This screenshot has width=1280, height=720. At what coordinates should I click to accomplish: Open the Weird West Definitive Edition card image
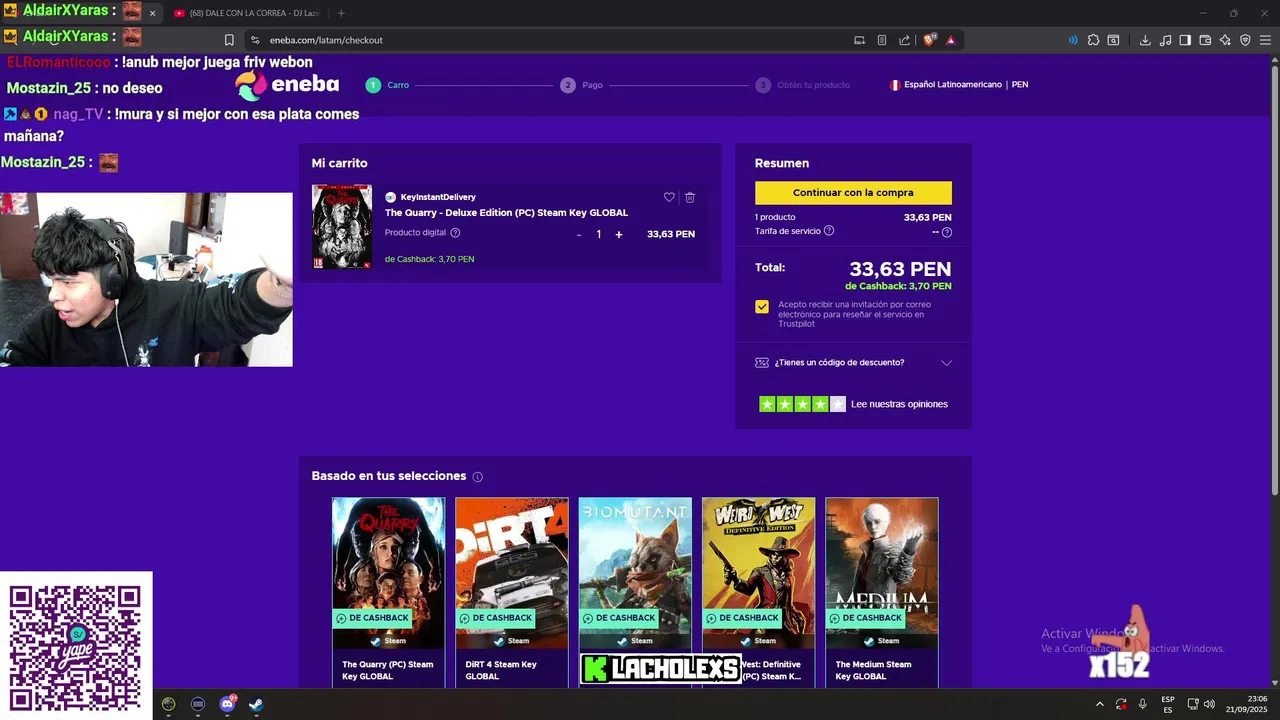coord(758,565)
